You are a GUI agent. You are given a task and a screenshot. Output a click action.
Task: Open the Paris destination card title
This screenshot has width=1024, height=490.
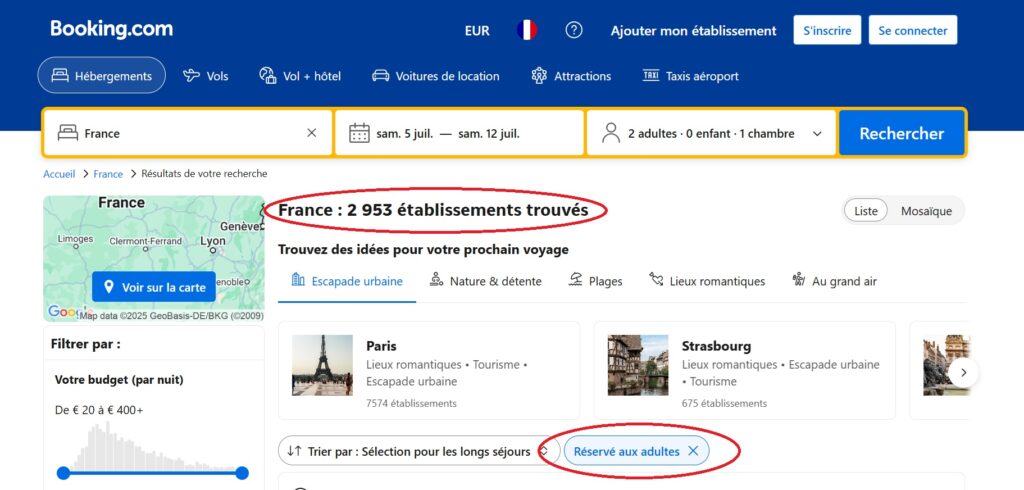click(381, 346)
